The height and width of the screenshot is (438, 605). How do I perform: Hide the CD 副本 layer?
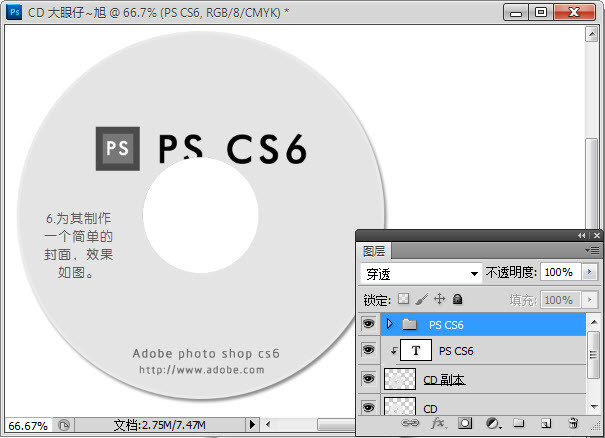click(x=368, y=379)
